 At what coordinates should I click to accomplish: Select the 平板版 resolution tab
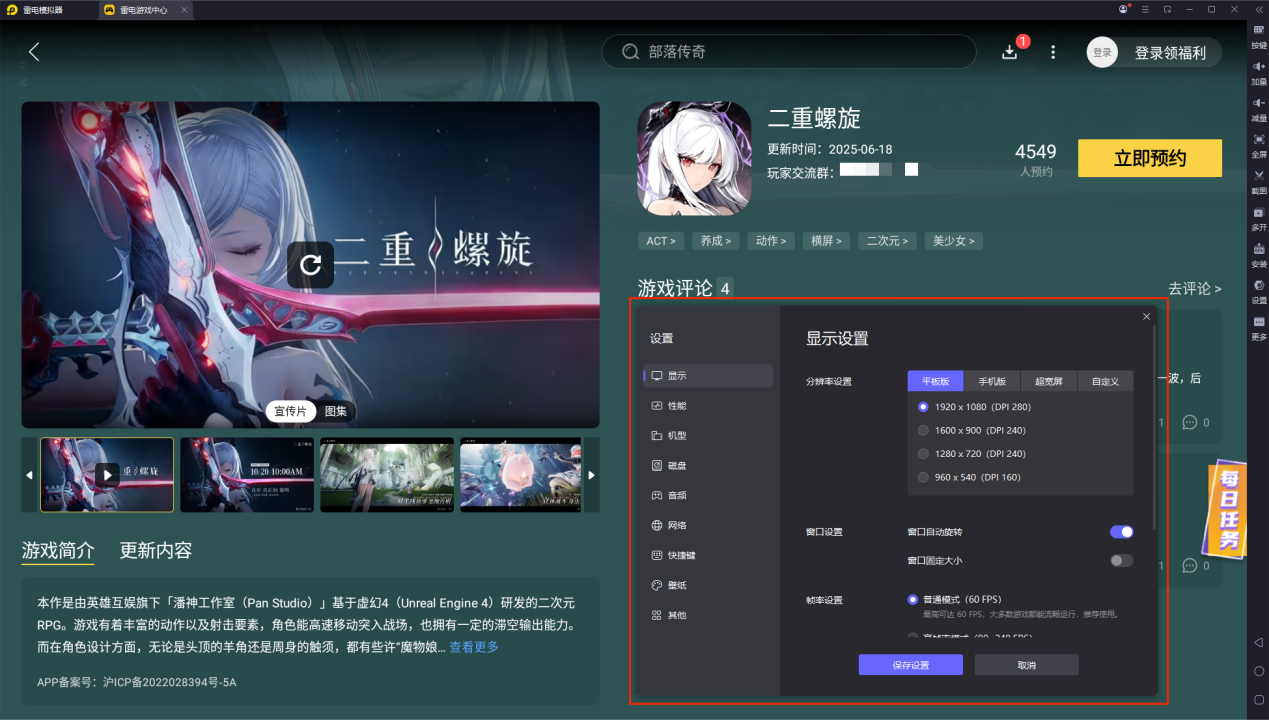[x=935, y=381]
